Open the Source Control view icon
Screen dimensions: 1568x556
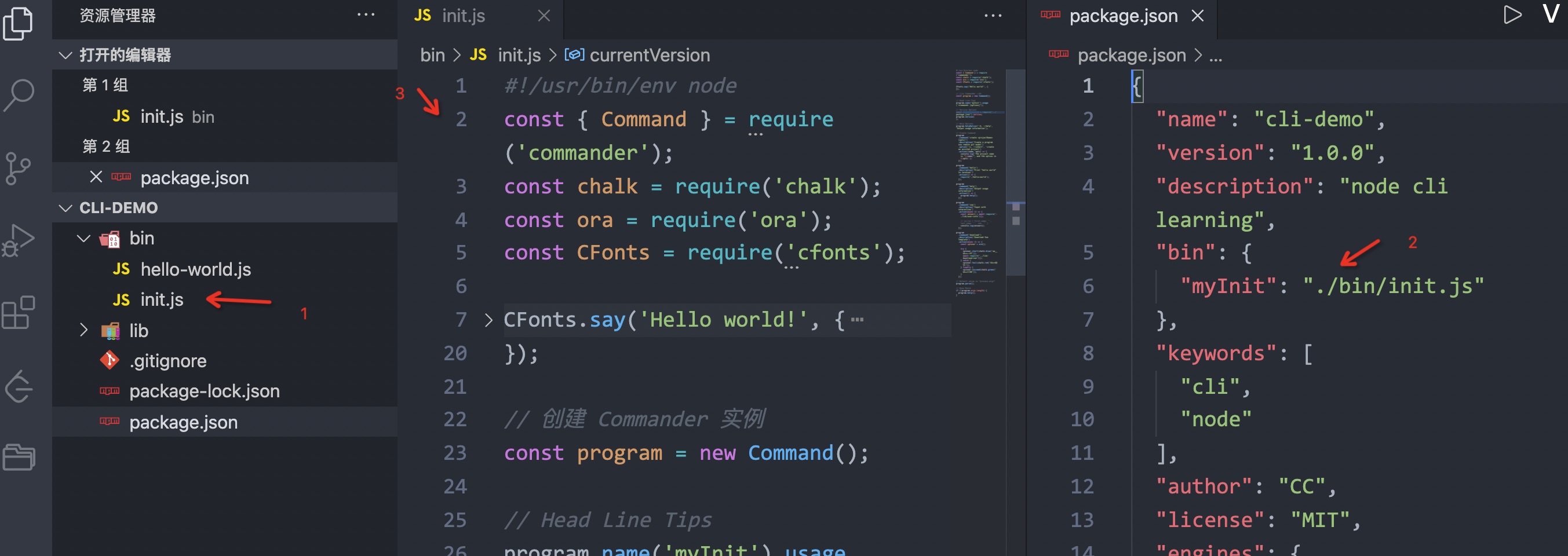click(x=19, y=168)
